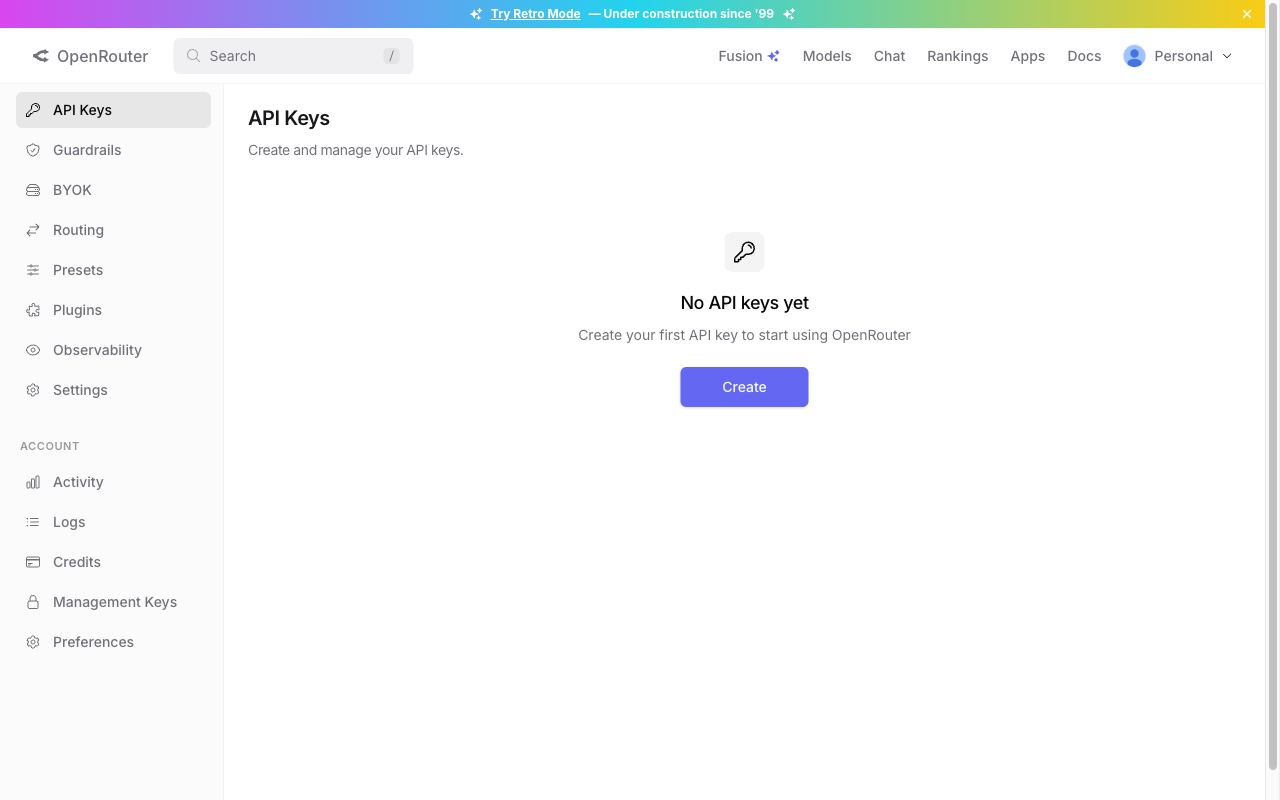Dismiss the retro mode banner
Viewport: 1280px width, 800px height.
(1247, 13)
